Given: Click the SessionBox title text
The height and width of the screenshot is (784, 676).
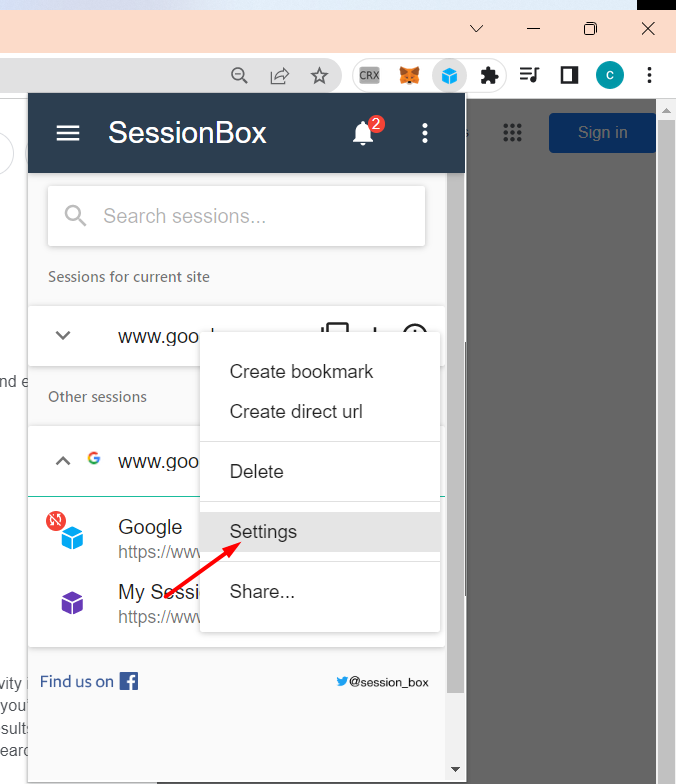Looking at the screenshot, I should tap(188, 133).
